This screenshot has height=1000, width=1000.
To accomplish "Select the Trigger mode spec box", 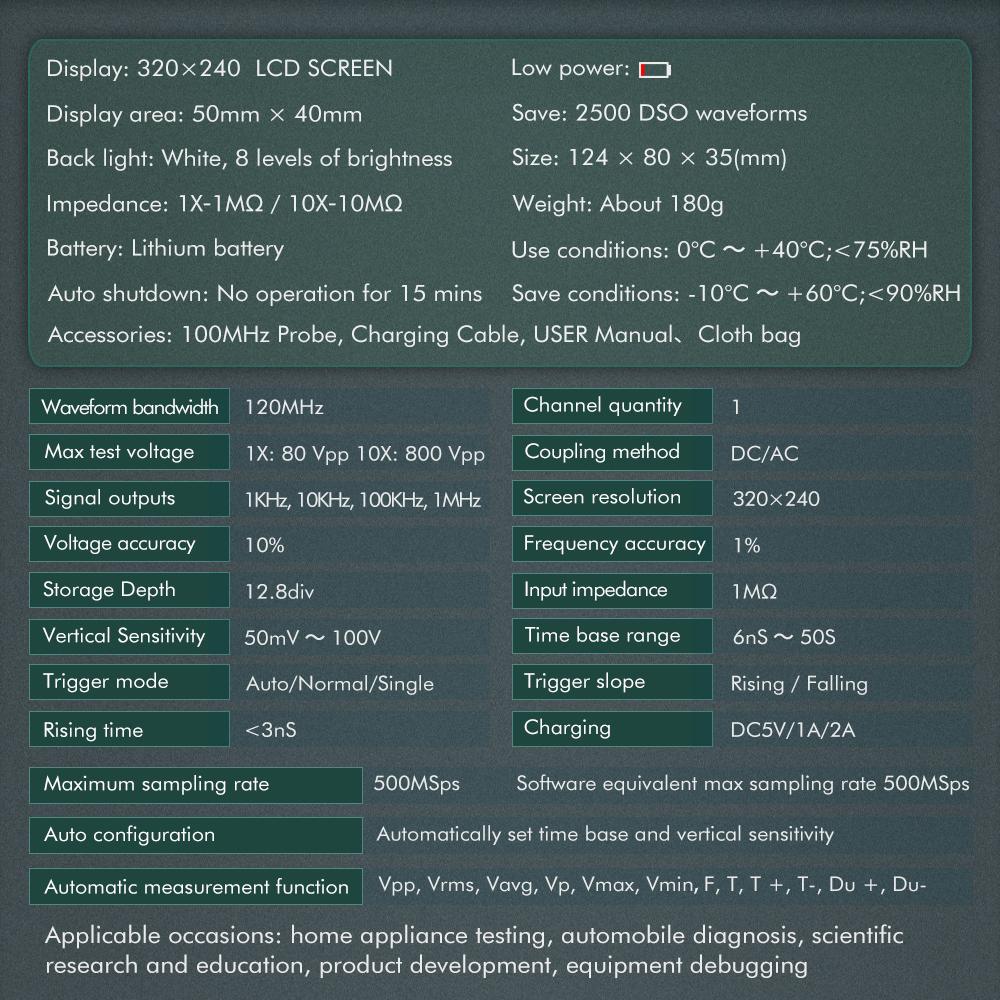I will click(129, 681).
